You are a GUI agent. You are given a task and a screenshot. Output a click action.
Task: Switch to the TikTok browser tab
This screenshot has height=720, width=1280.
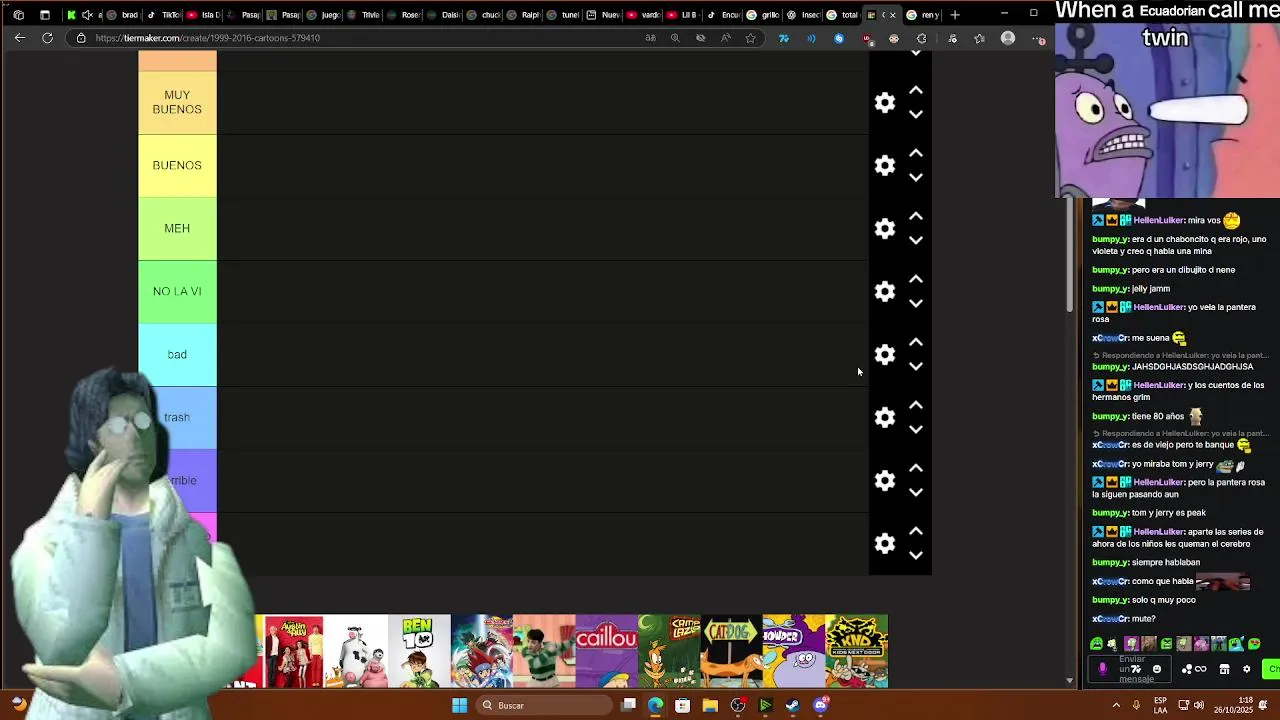(163, 15)
